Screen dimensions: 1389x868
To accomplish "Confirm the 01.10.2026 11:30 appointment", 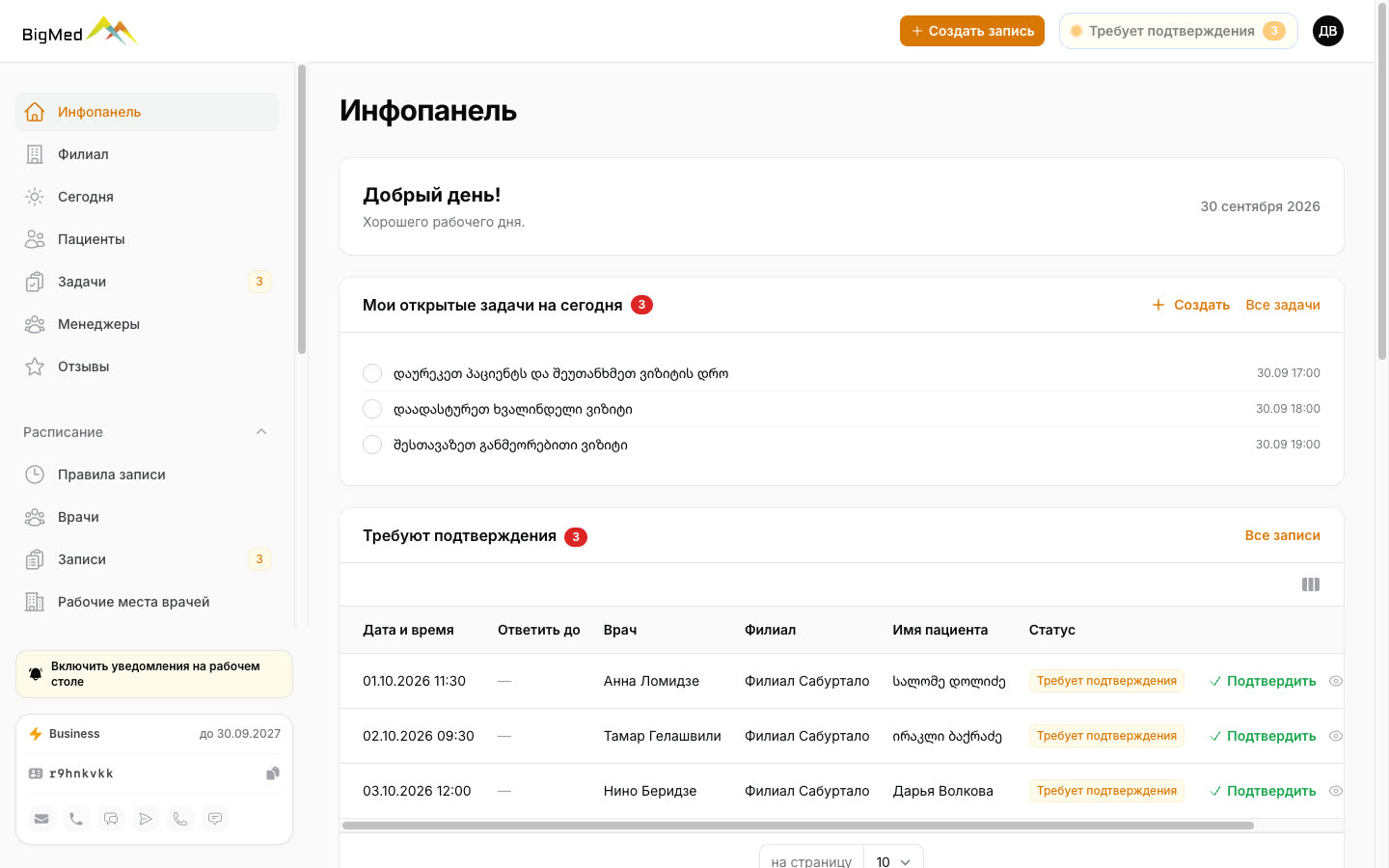I will [x=1263, y=681].
